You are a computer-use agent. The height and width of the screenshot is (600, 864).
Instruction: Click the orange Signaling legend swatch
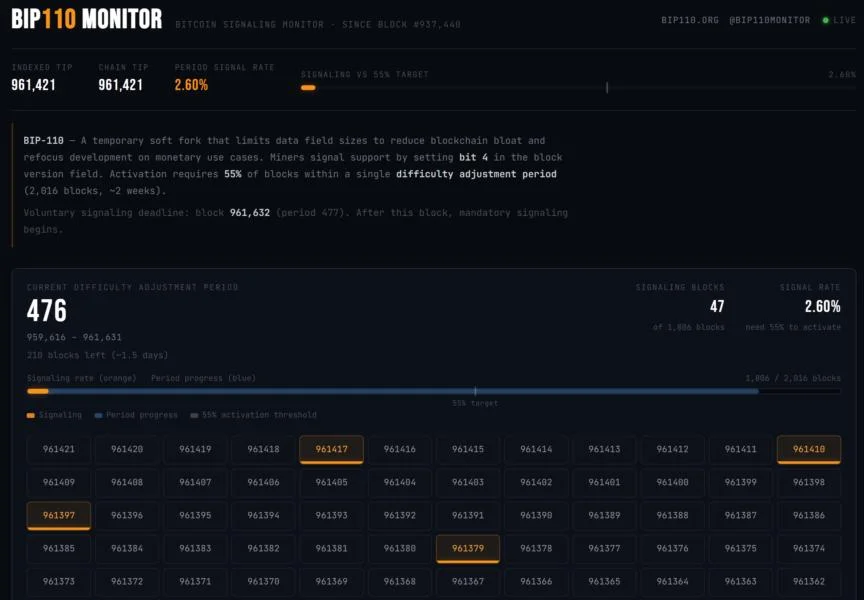pos(31,415)
